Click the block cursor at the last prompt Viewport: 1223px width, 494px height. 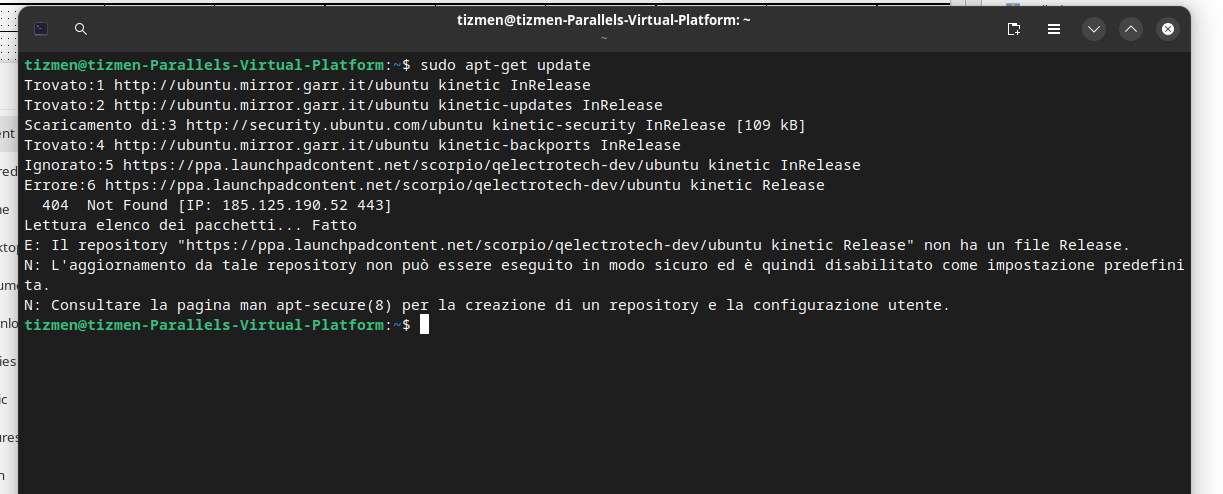pyautogui.click(x=424, y=325)
